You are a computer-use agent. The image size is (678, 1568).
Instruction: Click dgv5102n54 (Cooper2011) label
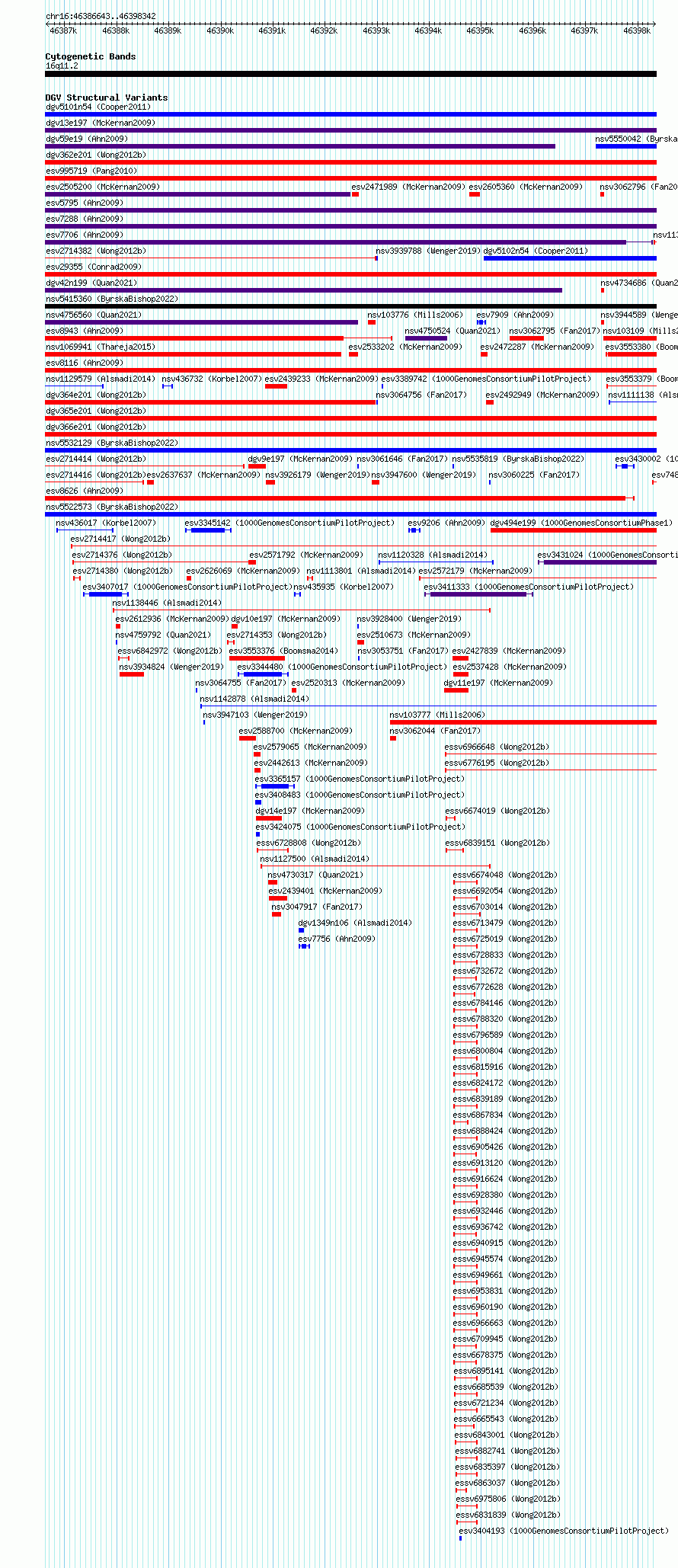click(x=536, y=251)
